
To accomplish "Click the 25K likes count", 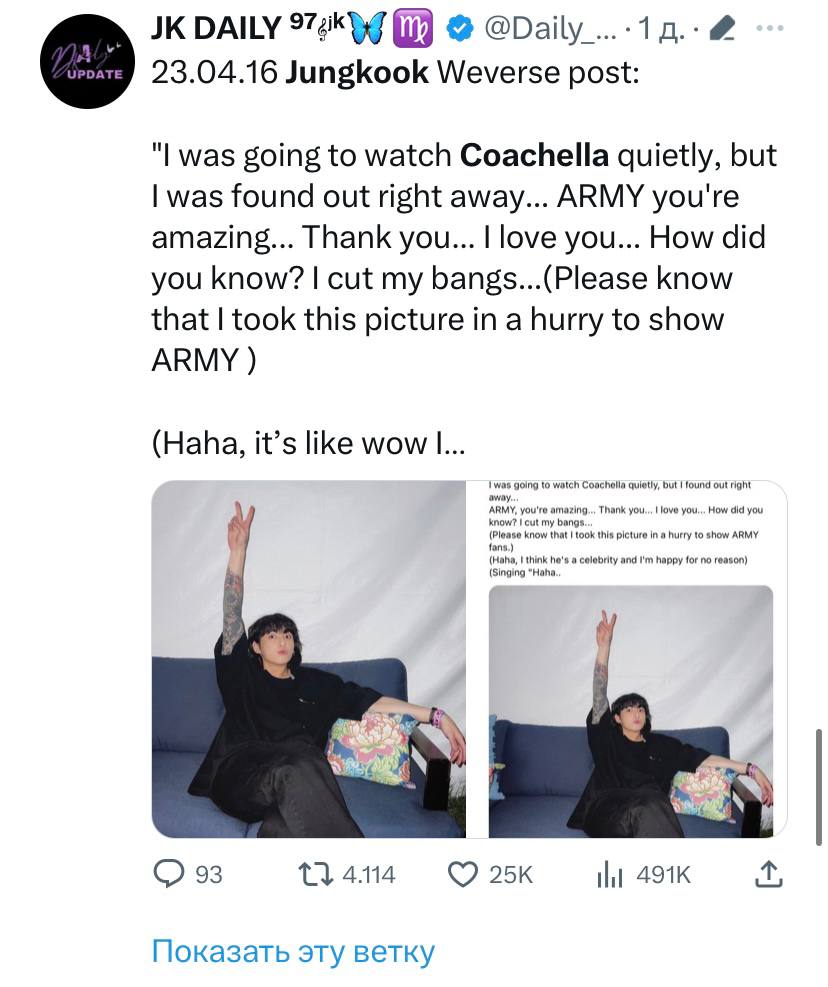I will [x=510, y=875].
